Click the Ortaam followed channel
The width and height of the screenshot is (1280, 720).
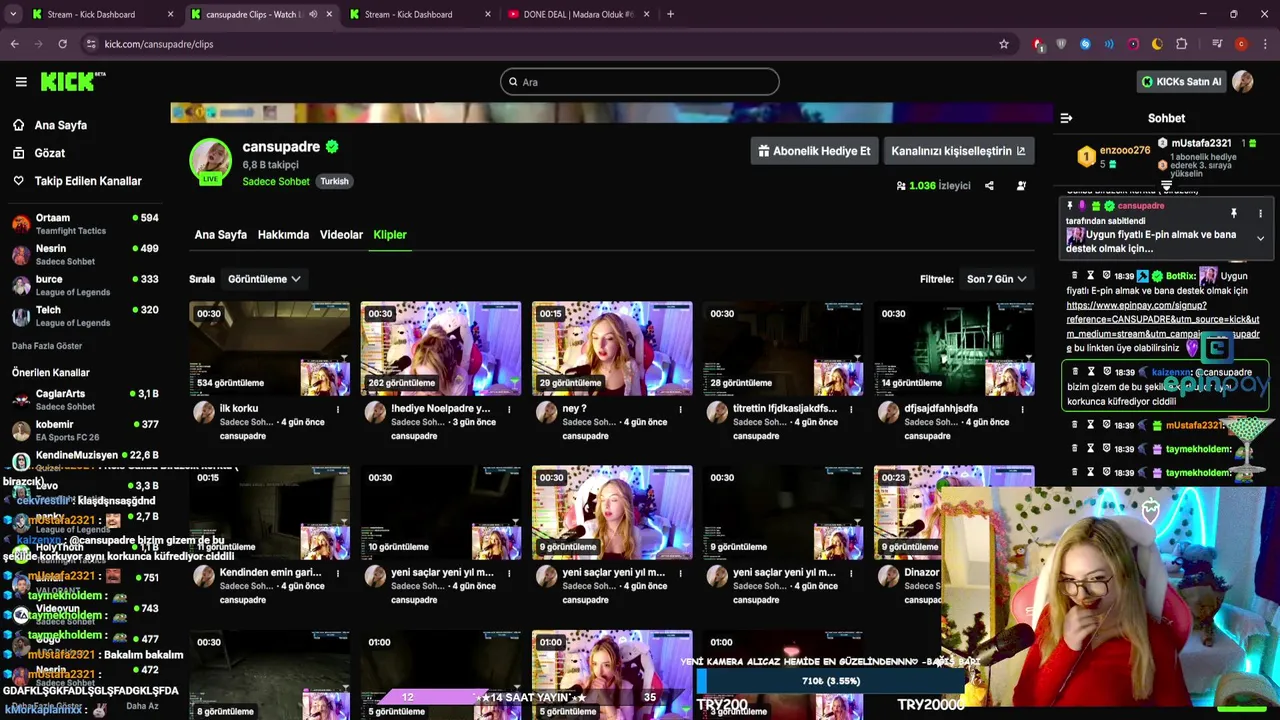pyautogui.click(x=85, y=224)
